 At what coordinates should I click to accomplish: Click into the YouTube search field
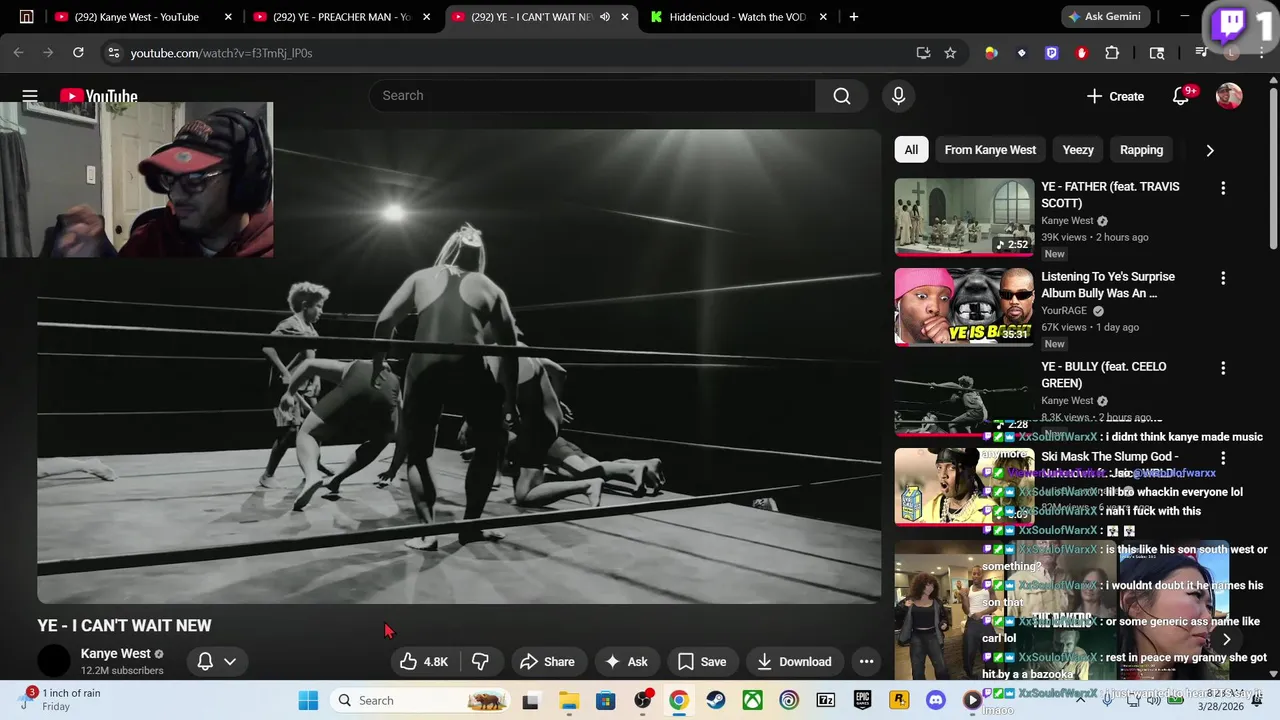592,96
